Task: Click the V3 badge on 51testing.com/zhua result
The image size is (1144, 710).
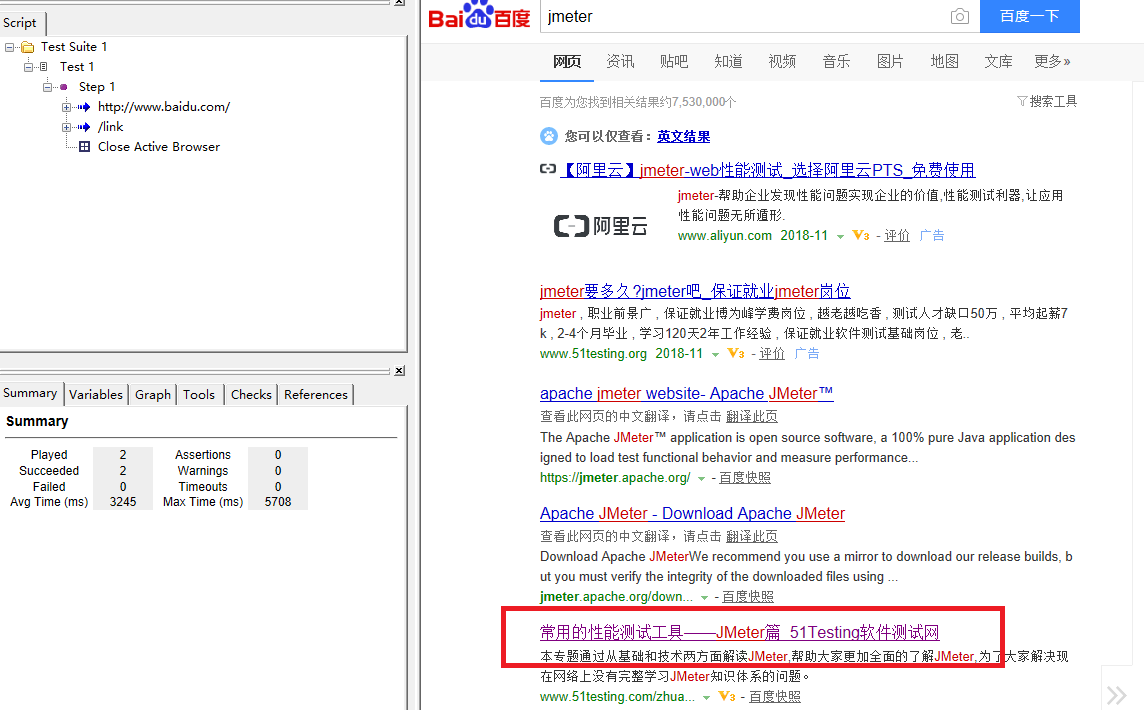Action: click(x=727, y=697)
